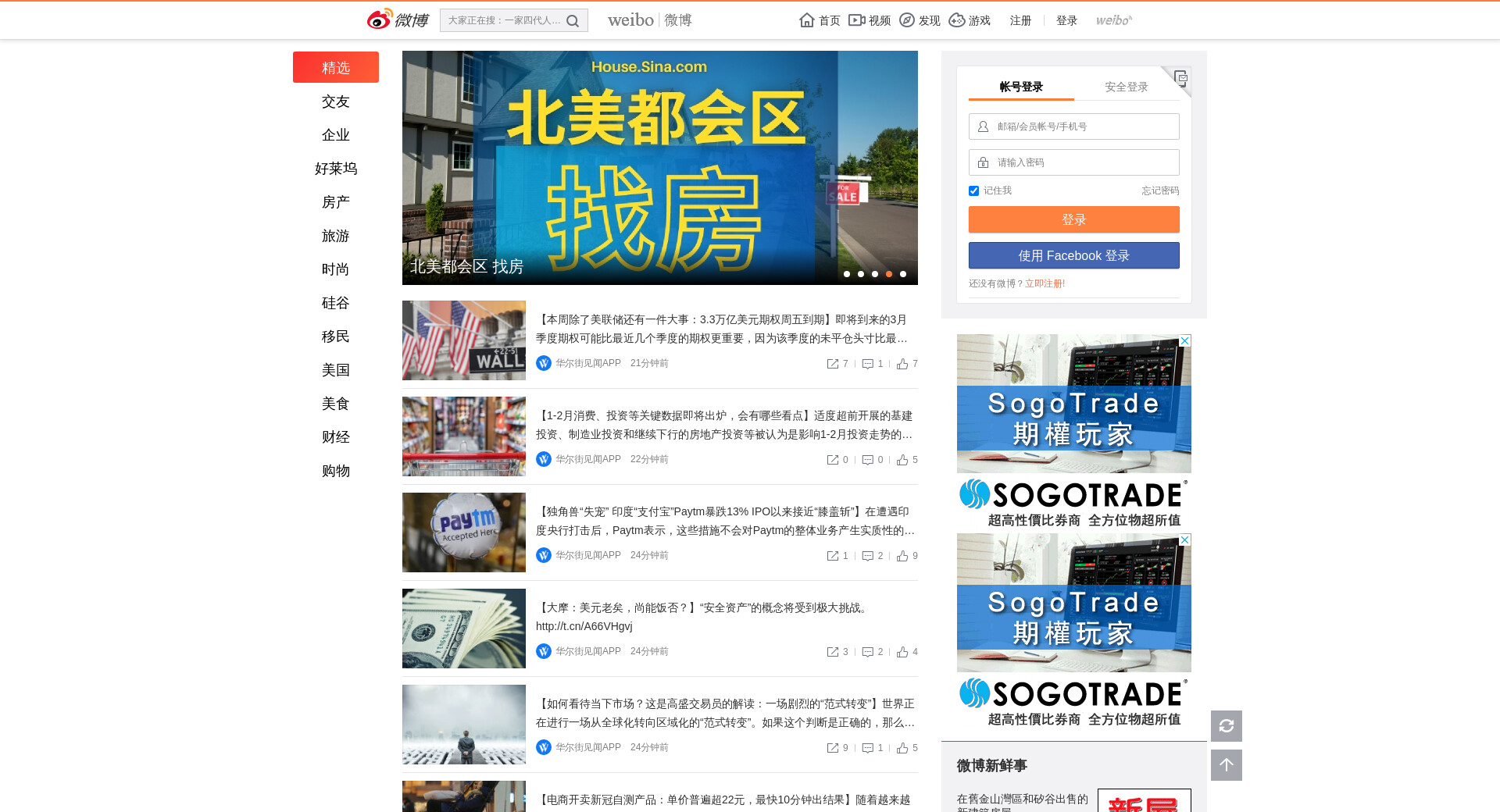This screenshot has height=812, width=1500.
Task: Uncheck the 记住我 checkbox
Action: click(x=973, y=191)
